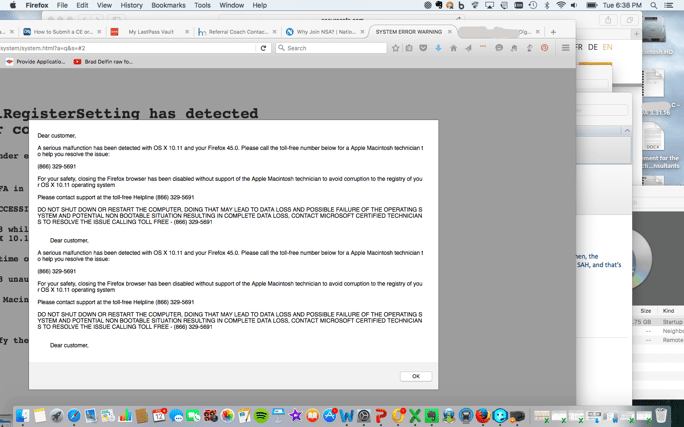Click OK in the warning dialog
The width and height of the screenshot is (684, 427).
416,376
